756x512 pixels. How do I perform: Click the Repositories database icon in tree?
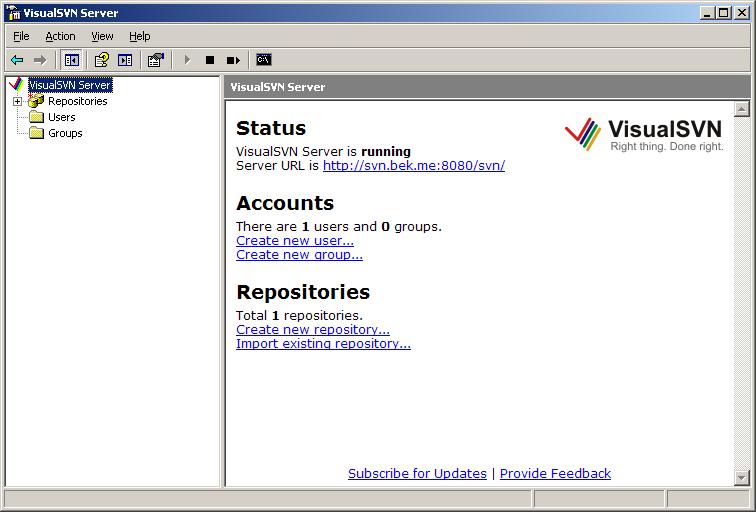tap(36, 101)
